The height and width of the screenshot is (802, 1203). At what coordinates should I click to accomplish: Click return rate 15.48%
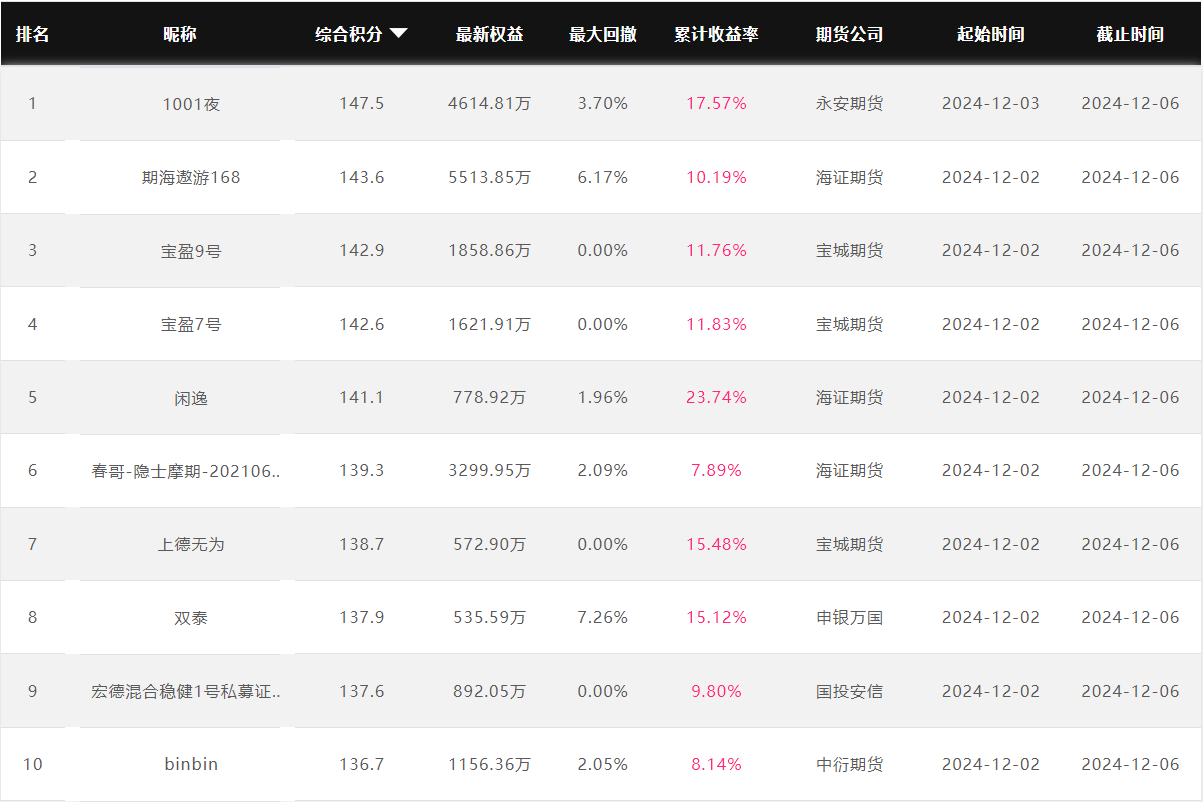tap(716, 544)
